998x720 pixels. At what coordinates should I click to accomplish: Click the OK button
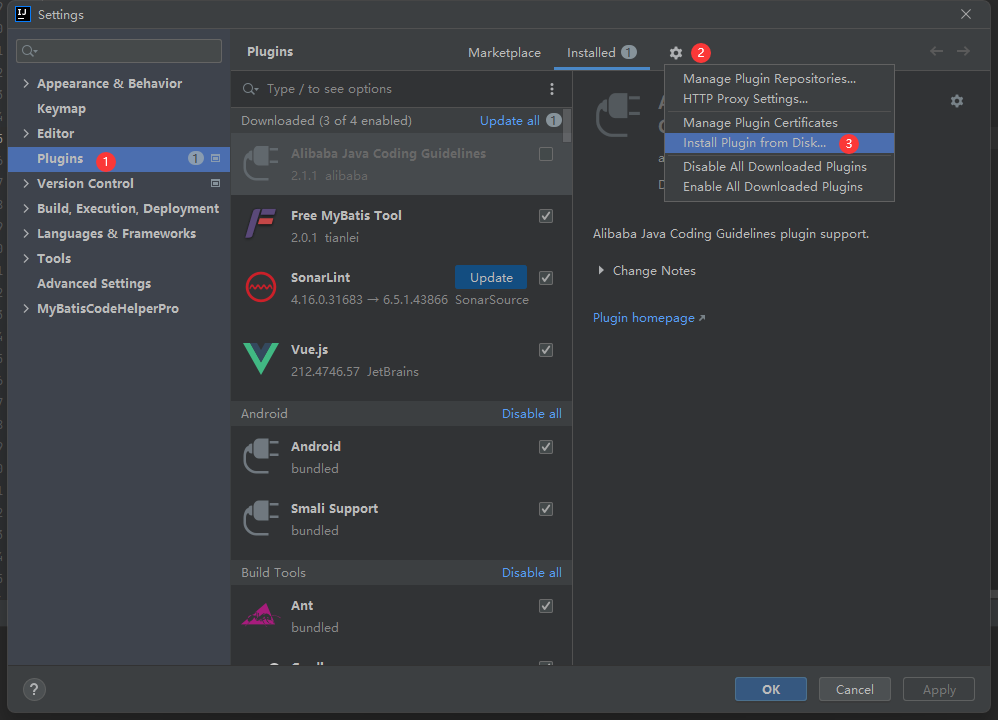click(771, 689)
